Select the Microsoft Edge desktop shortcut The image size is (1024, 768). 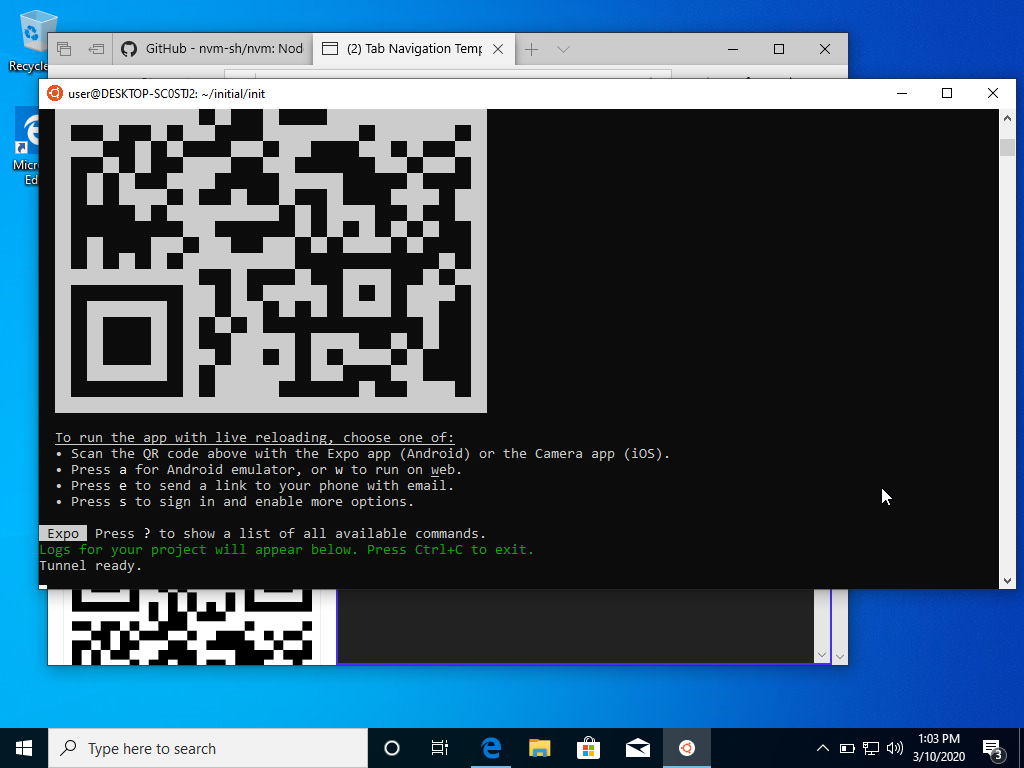tap(27, 148)
